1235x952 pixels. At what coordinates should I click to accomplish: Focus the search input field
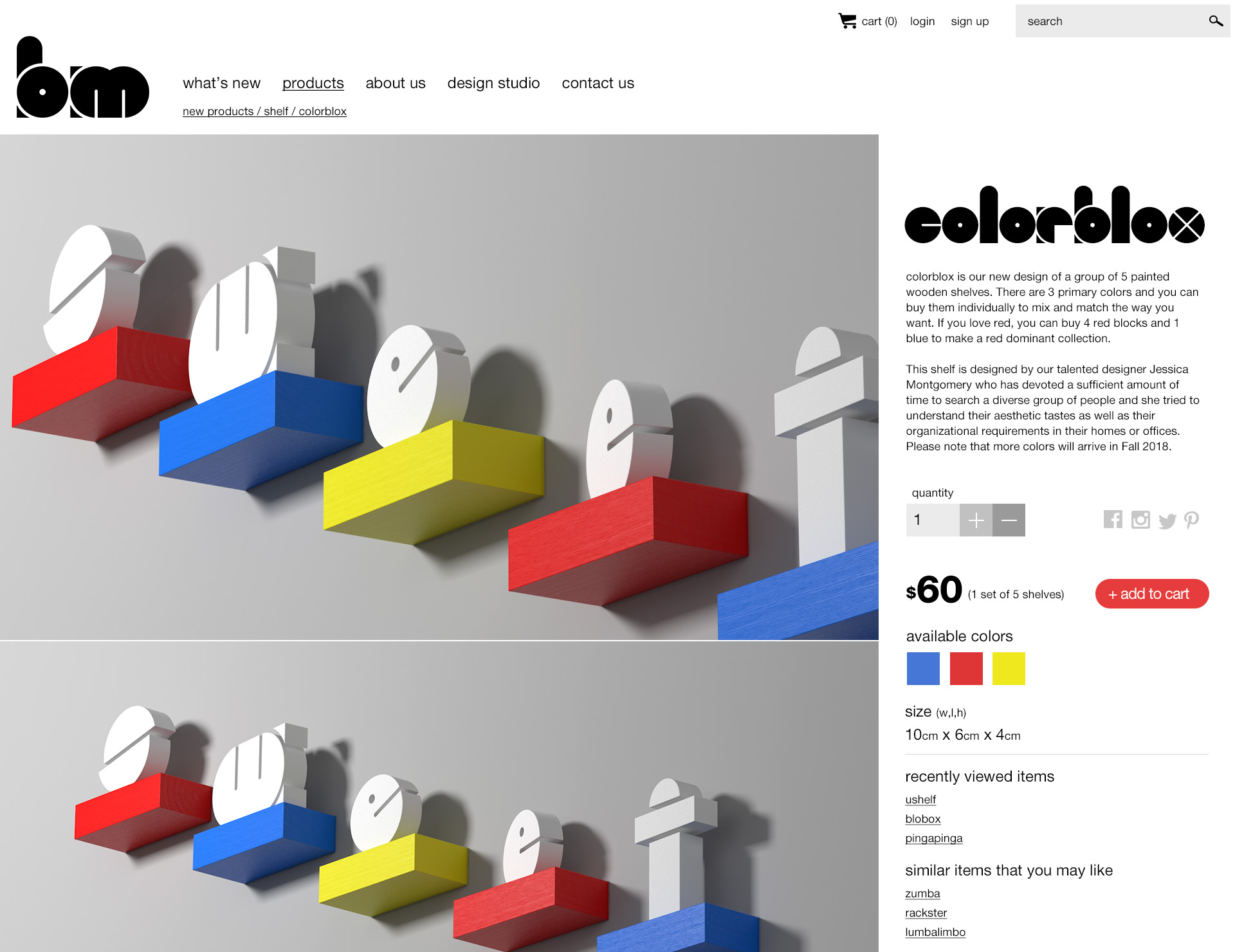tap(1113, 21)
